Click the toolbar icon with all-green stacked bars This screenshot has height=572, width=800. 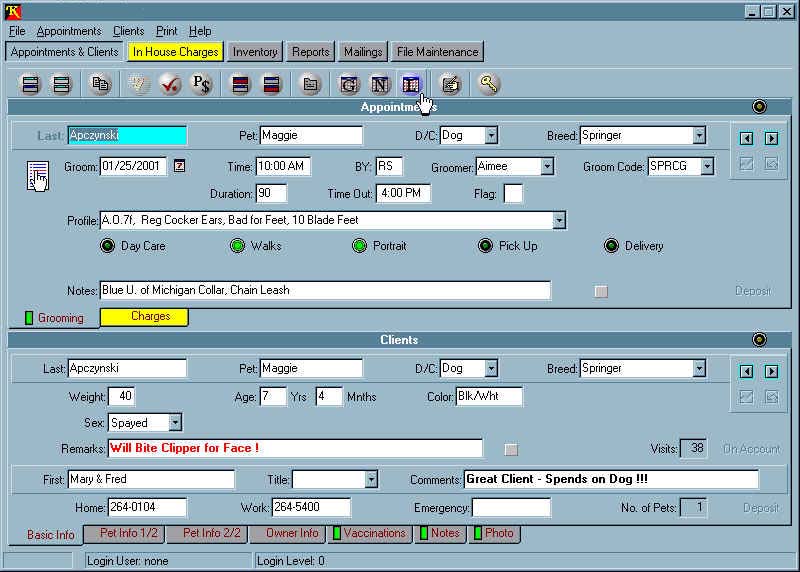[62, 84]
